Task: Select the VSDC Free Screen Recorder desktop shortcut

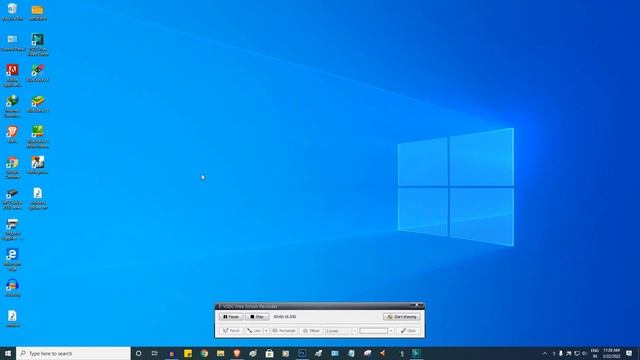Action: click(x=38, y=44)
